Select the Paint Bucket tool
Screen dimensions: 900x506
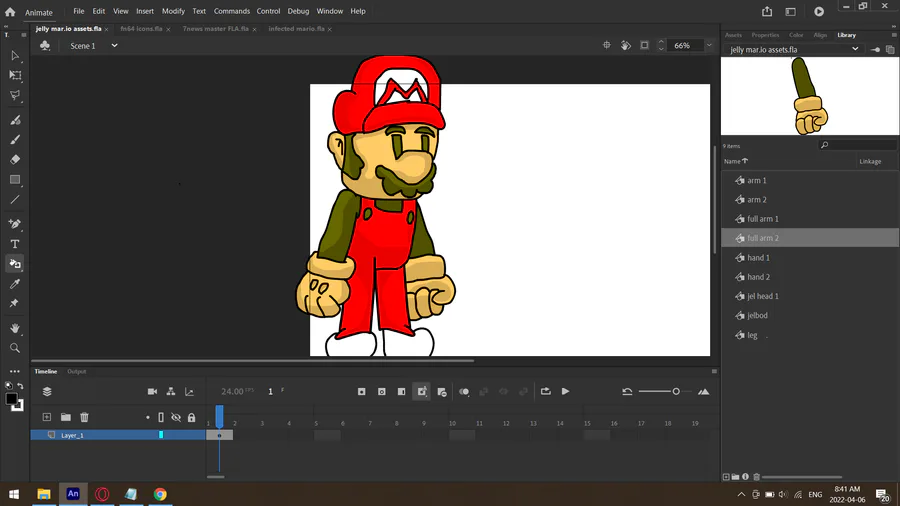coord(15,264)
